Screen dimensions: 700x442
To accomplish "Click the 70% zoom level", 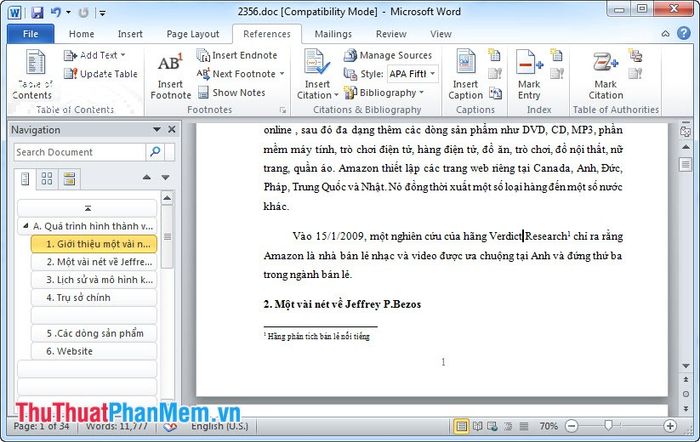I will (x=548, y=426).
